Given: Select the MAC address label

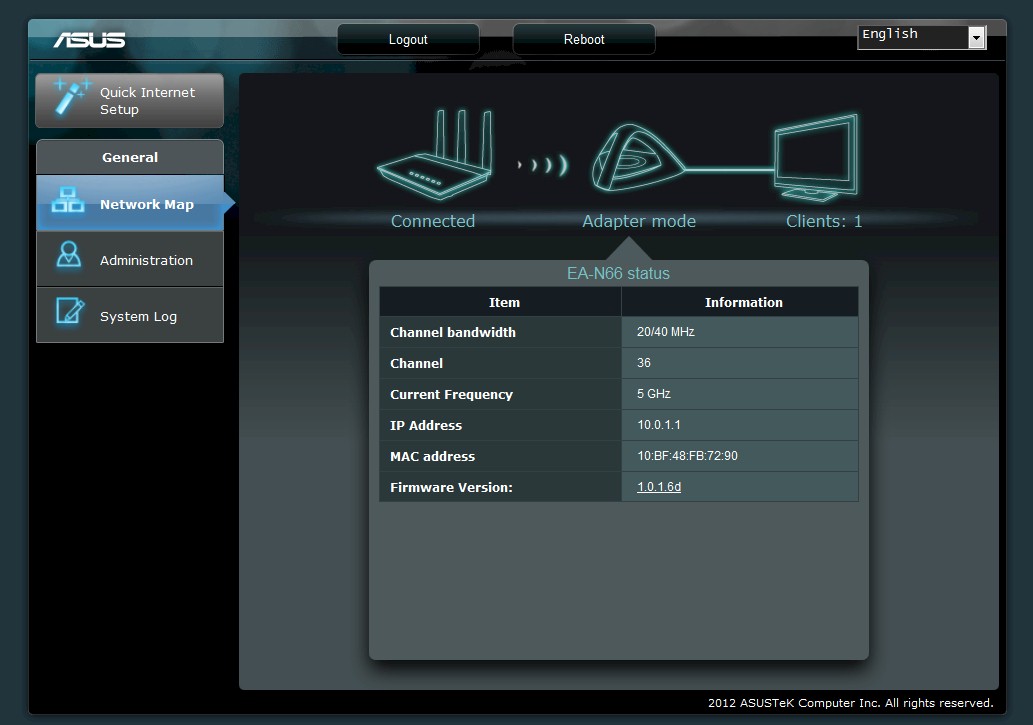Looking at the screenshot, I should click(x=432, y=456).
